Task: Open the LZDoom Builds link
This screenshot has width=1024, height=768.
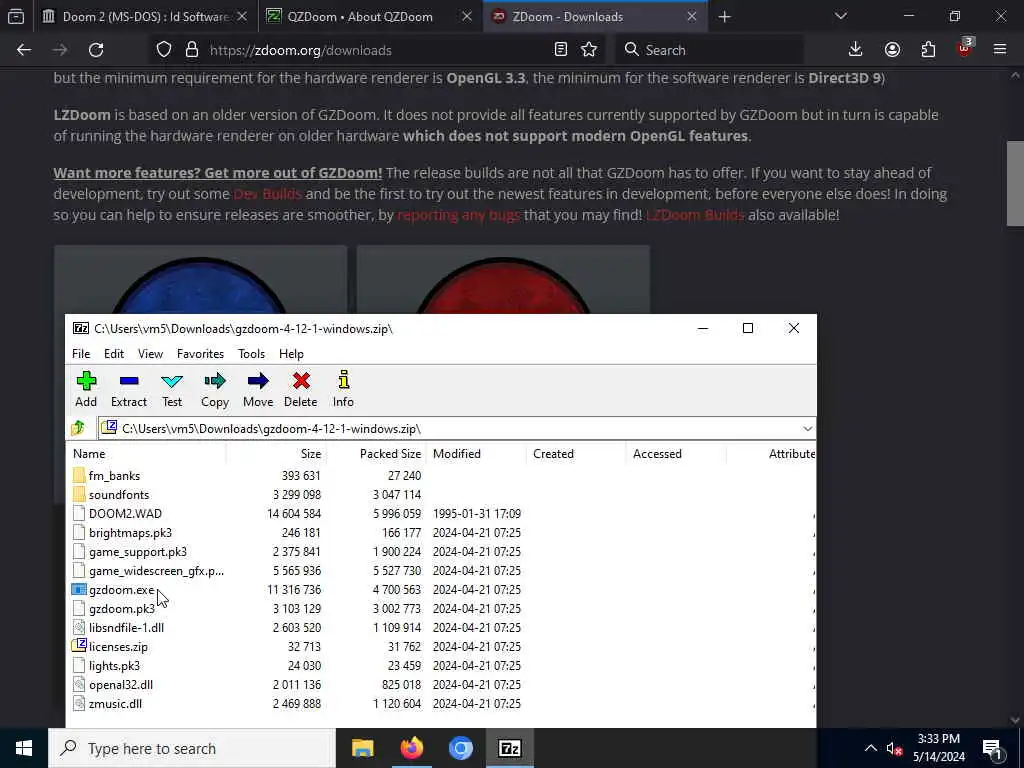Action: 695,215
